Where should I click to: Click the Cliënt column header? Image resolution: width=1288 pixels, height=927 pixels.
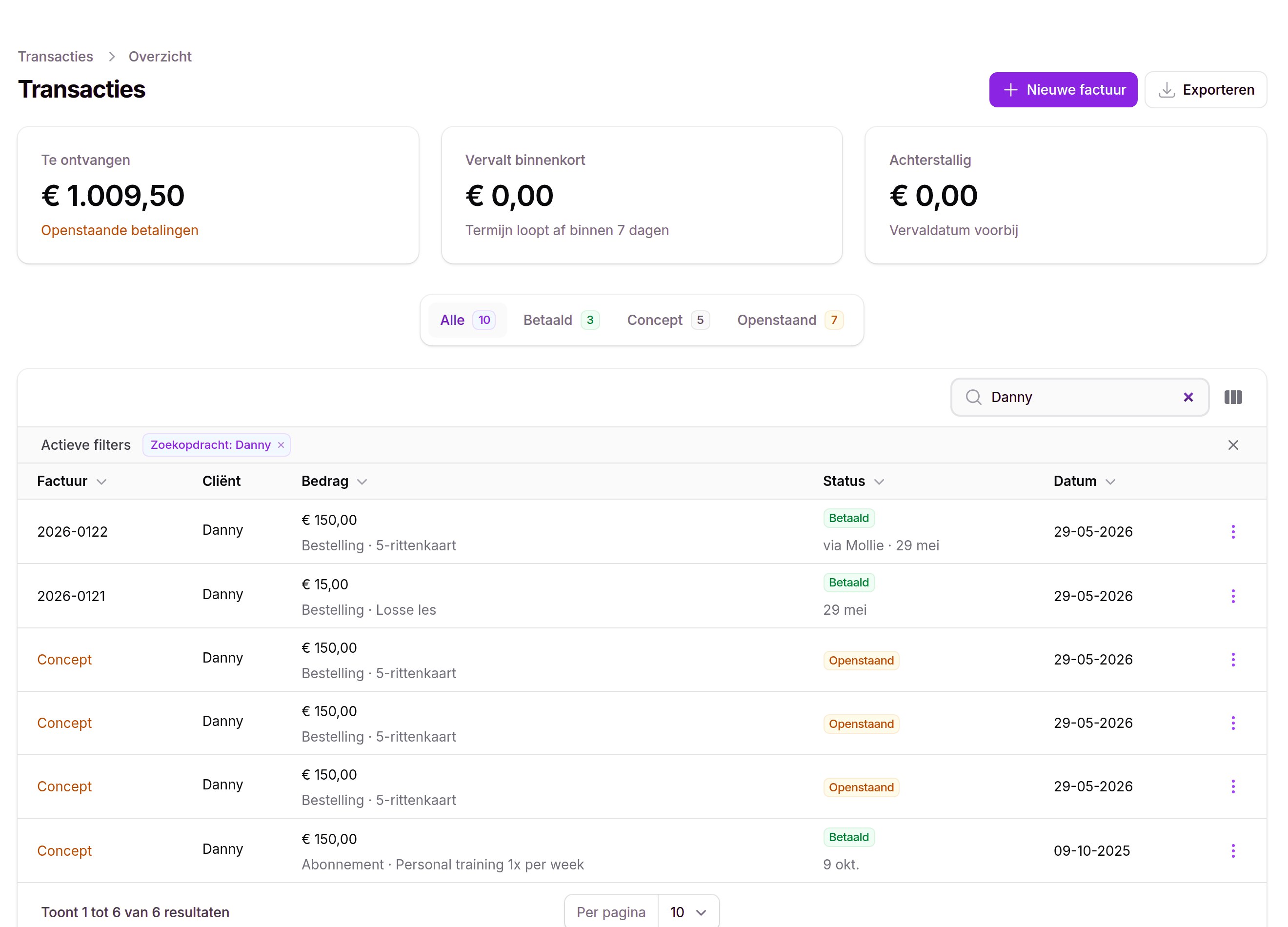point(221,481)
